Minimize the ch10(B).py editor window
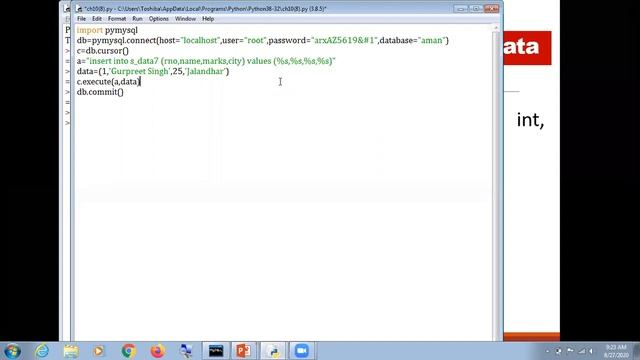The width and height of the screenshot is (640, 360). click(461, 9)
